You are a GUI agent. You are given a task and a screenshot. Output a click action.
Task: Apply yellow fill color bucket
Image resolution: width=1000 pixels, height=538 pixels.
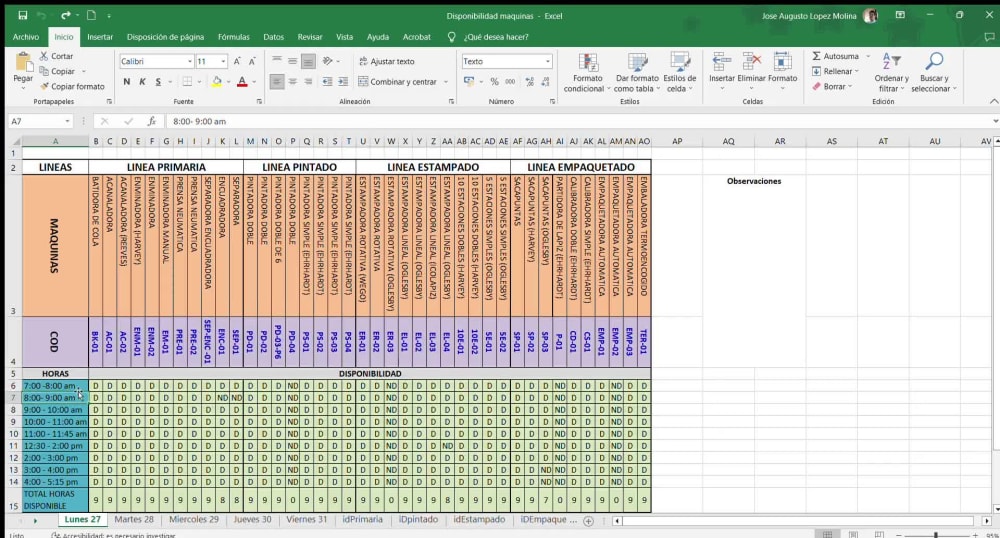217,82
